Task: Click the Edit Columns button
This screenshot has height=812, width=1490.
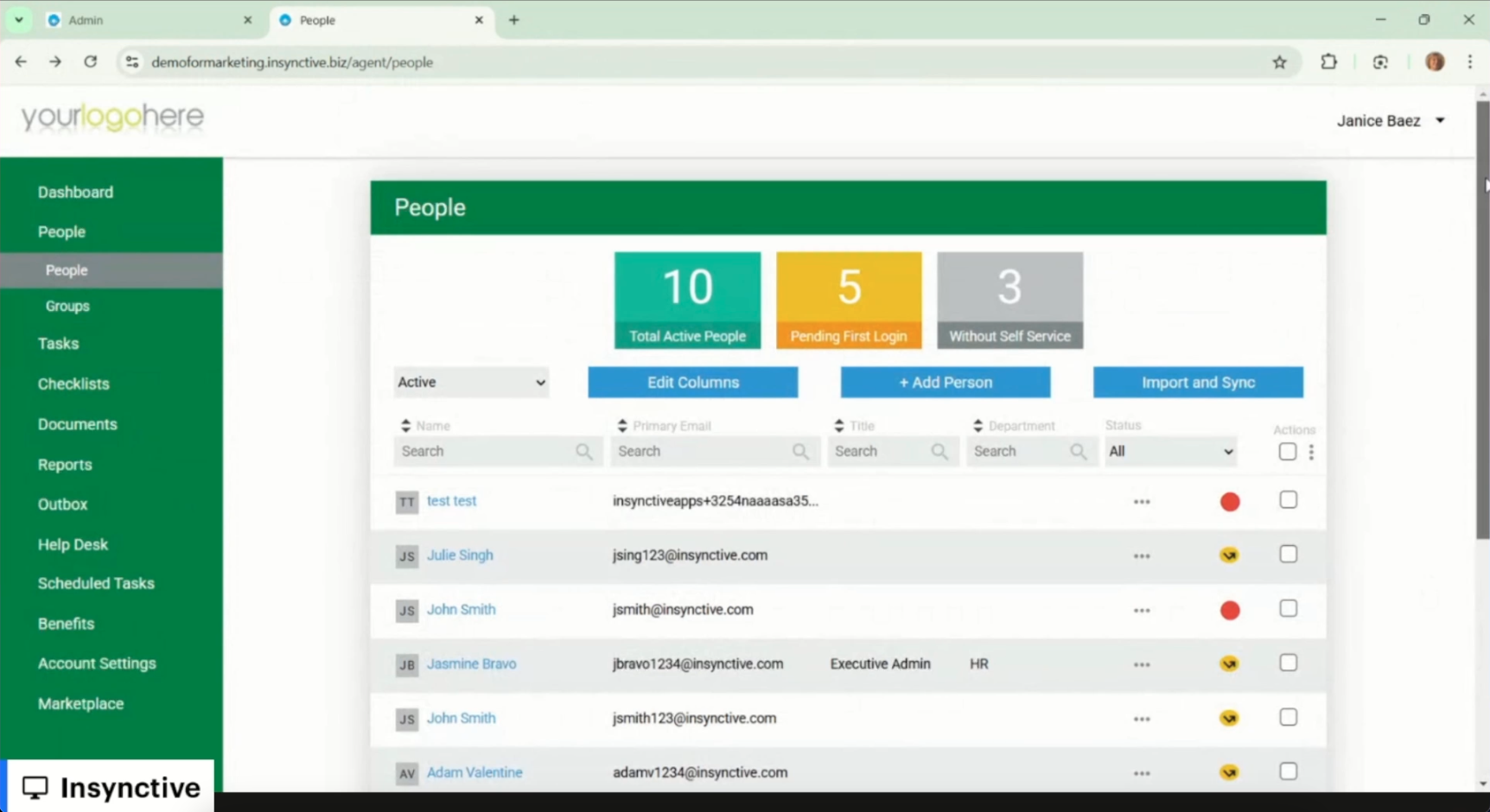Action: coord(693,383)
